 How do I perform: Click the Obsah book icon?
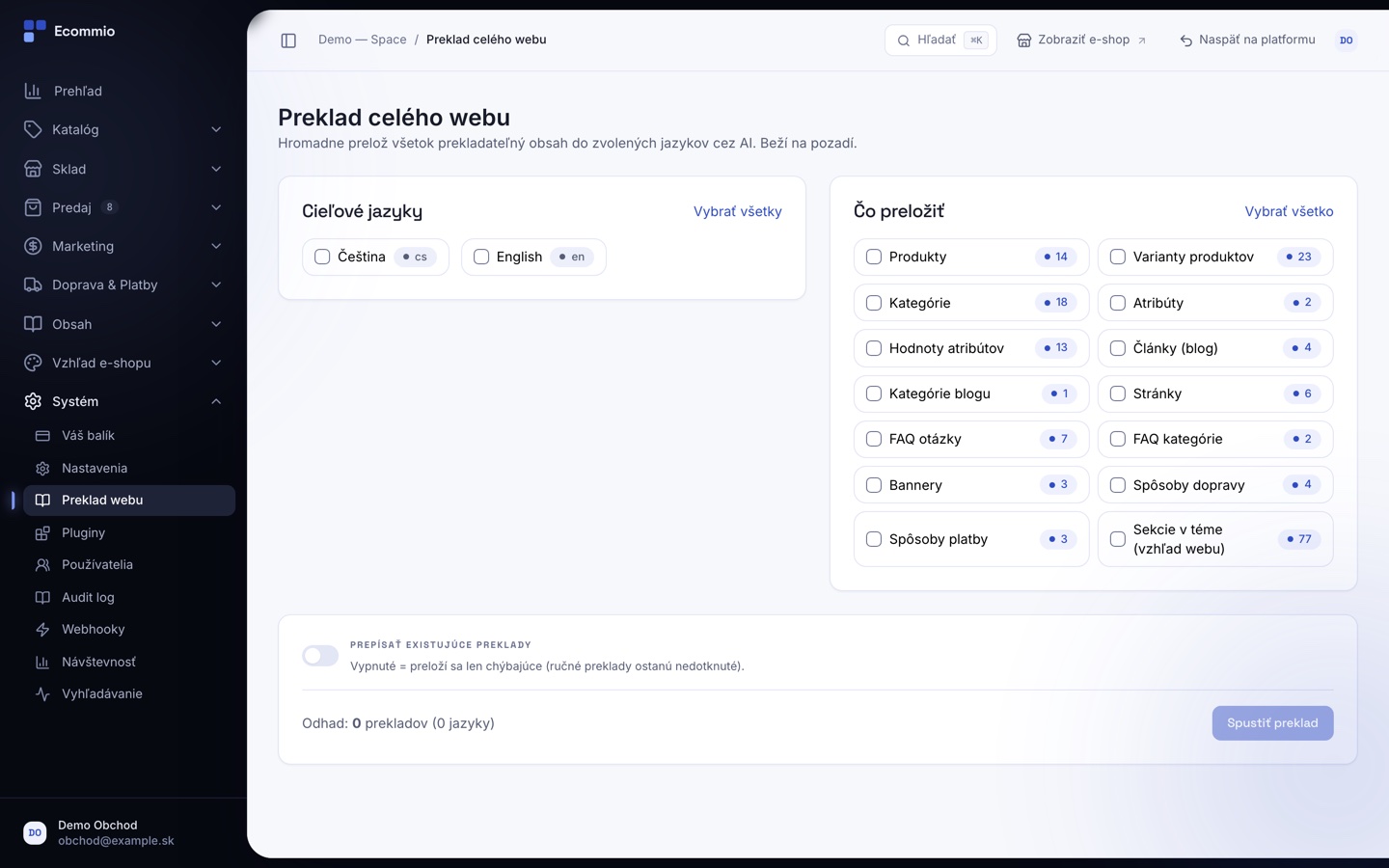pyautogui.click(x=33, y=324)
